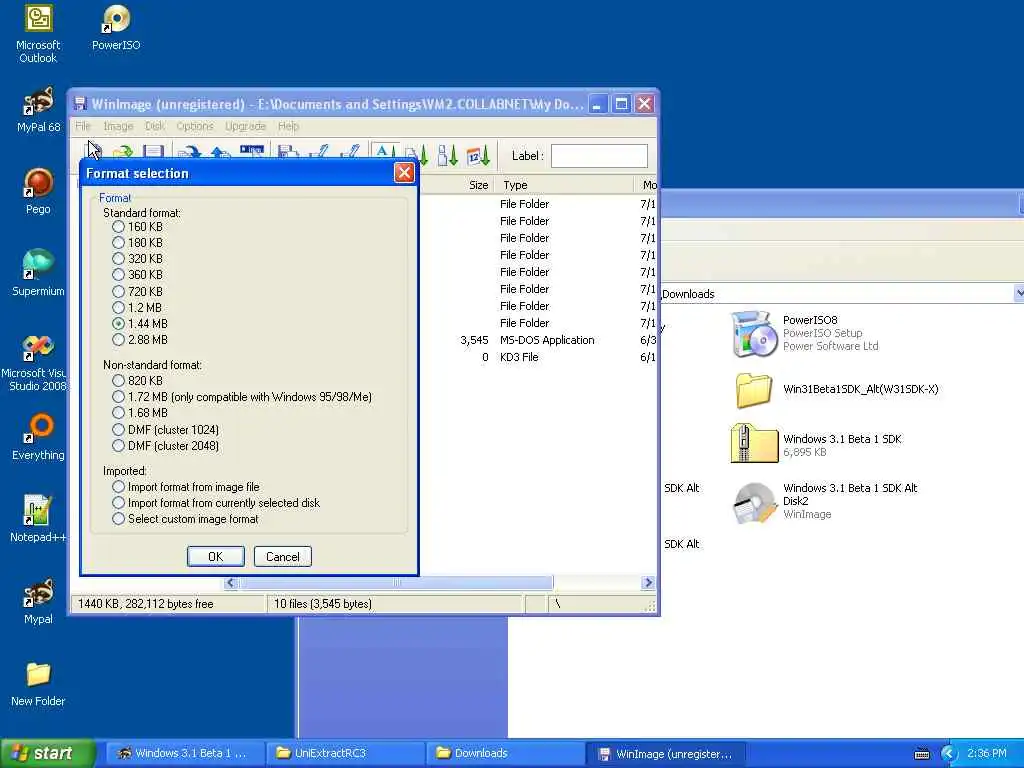The width and height of the screenshot is (1024, 768).
Task: Select the Everything desktop icon
Action: [38, 437]
